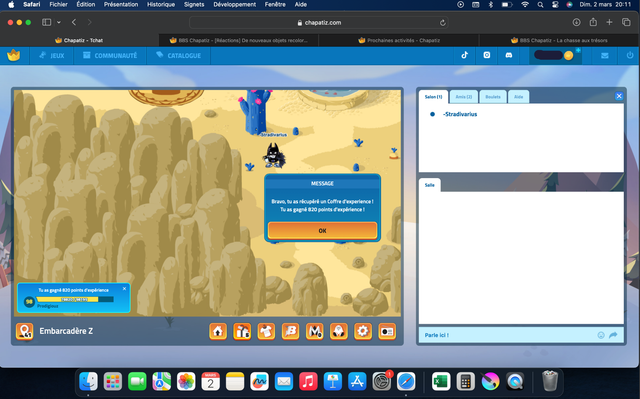Dismiss the experience points notification
This screenshot has width=640, height=399.
point(124,288)
